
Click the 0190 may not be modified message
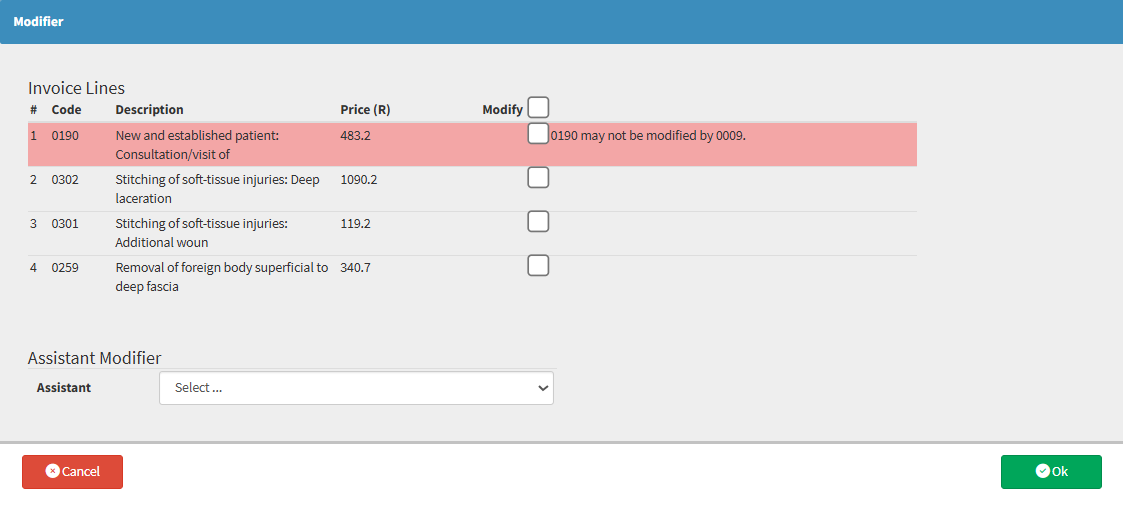pos(648,135)
